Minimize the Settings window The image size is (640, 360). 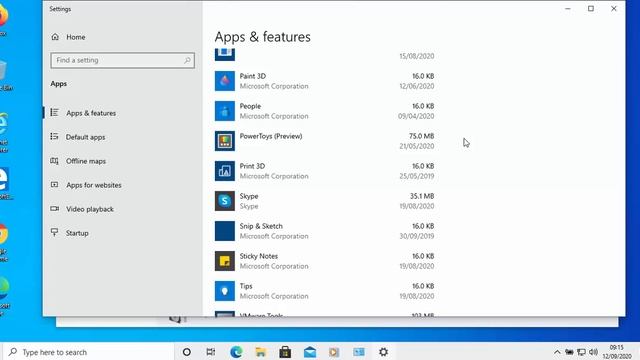[568, 9]
